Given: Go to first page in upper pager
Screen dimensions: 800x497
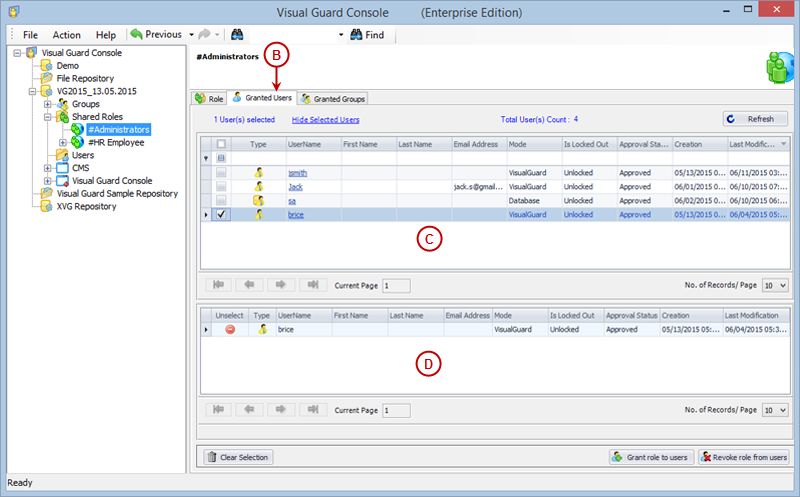Looking at the screenshot, I should point(218,285).
